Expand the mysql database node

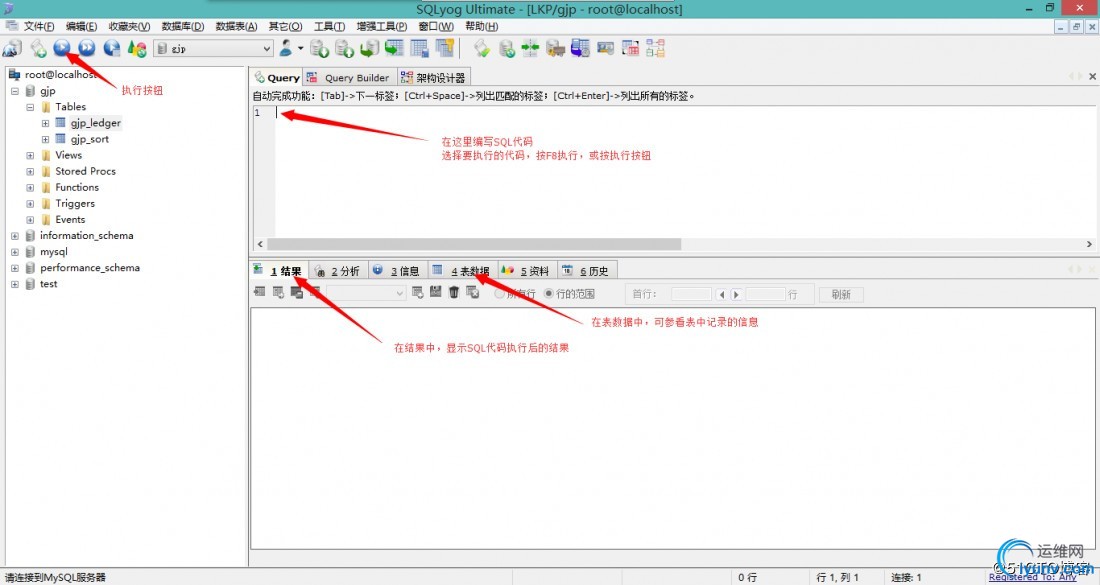click(15, 253)
